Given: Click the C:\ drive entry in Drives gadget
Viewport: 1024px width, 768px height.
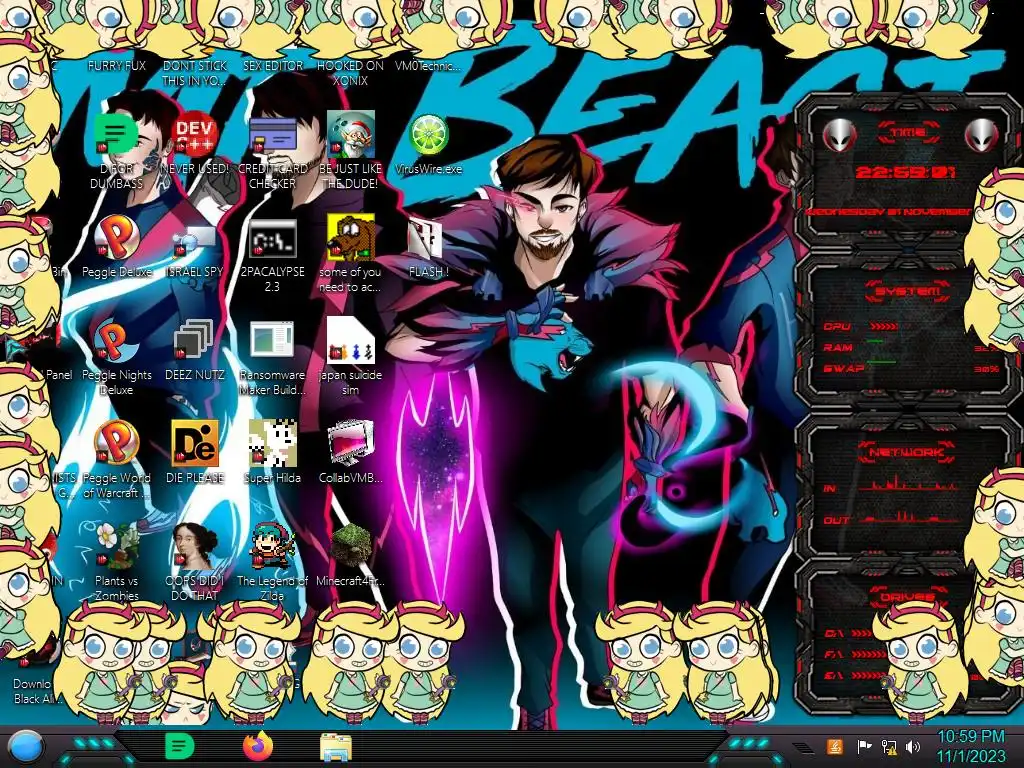Looking at the screenshot, I should pyautogui.click(x=849, y=633).
